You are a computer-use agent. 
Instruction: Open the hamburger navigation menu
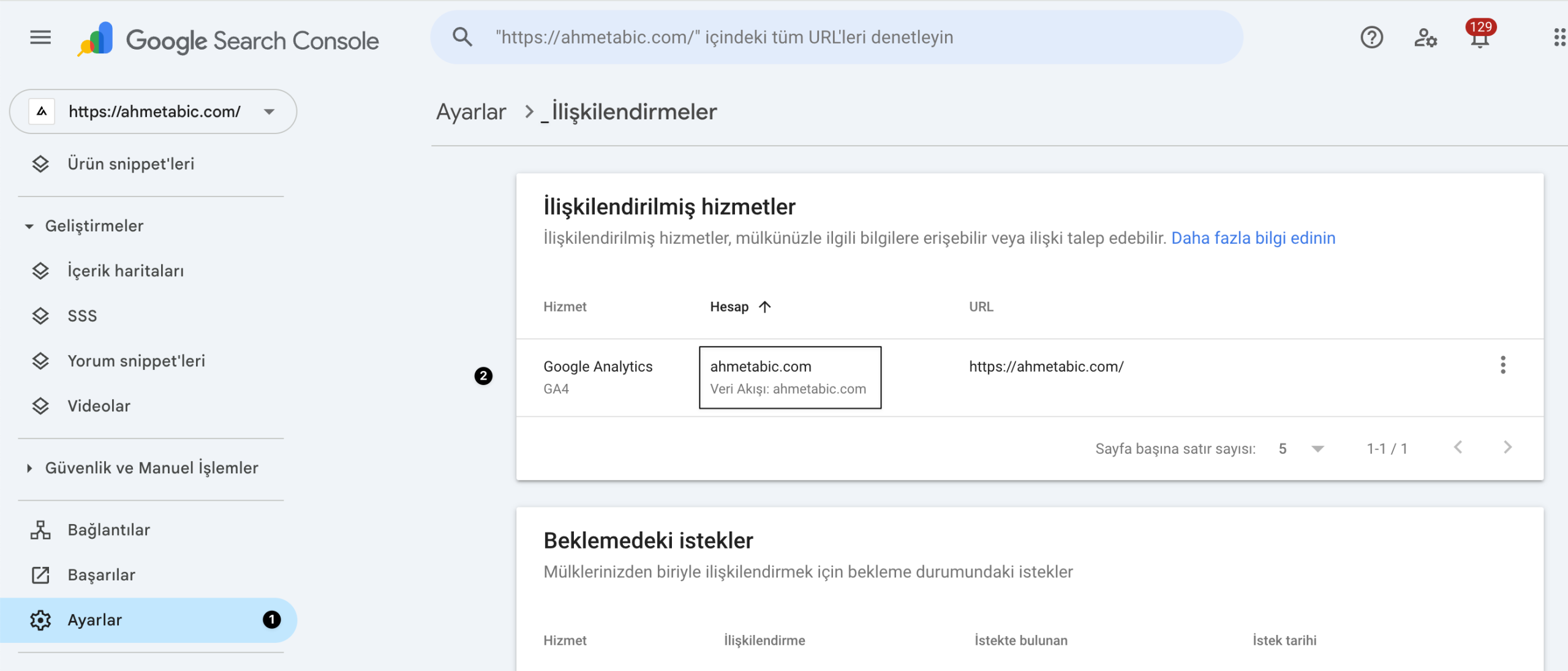point(40,38)
